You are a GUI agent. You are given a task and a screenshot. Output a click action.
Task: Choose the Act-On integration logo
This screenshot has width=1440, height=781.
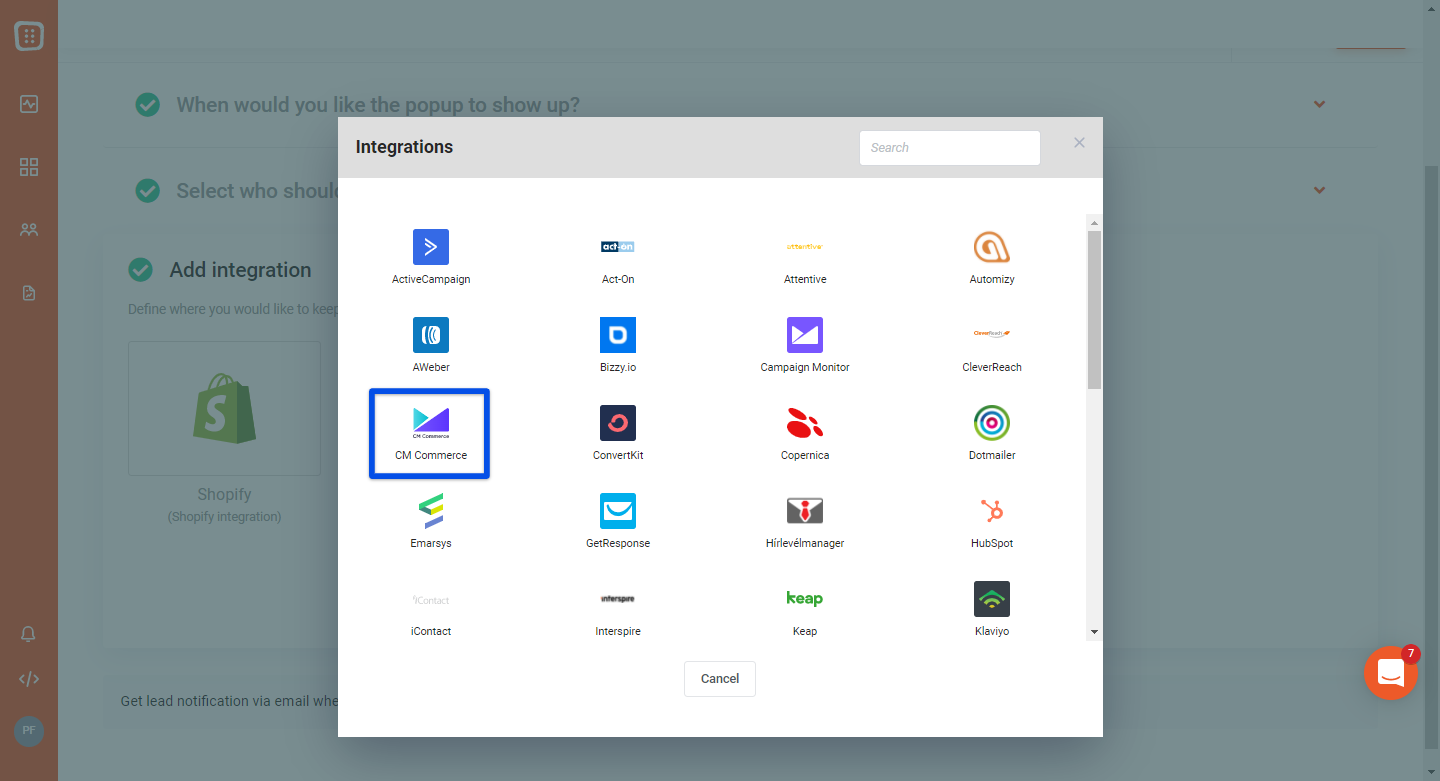tap(618, 247)
